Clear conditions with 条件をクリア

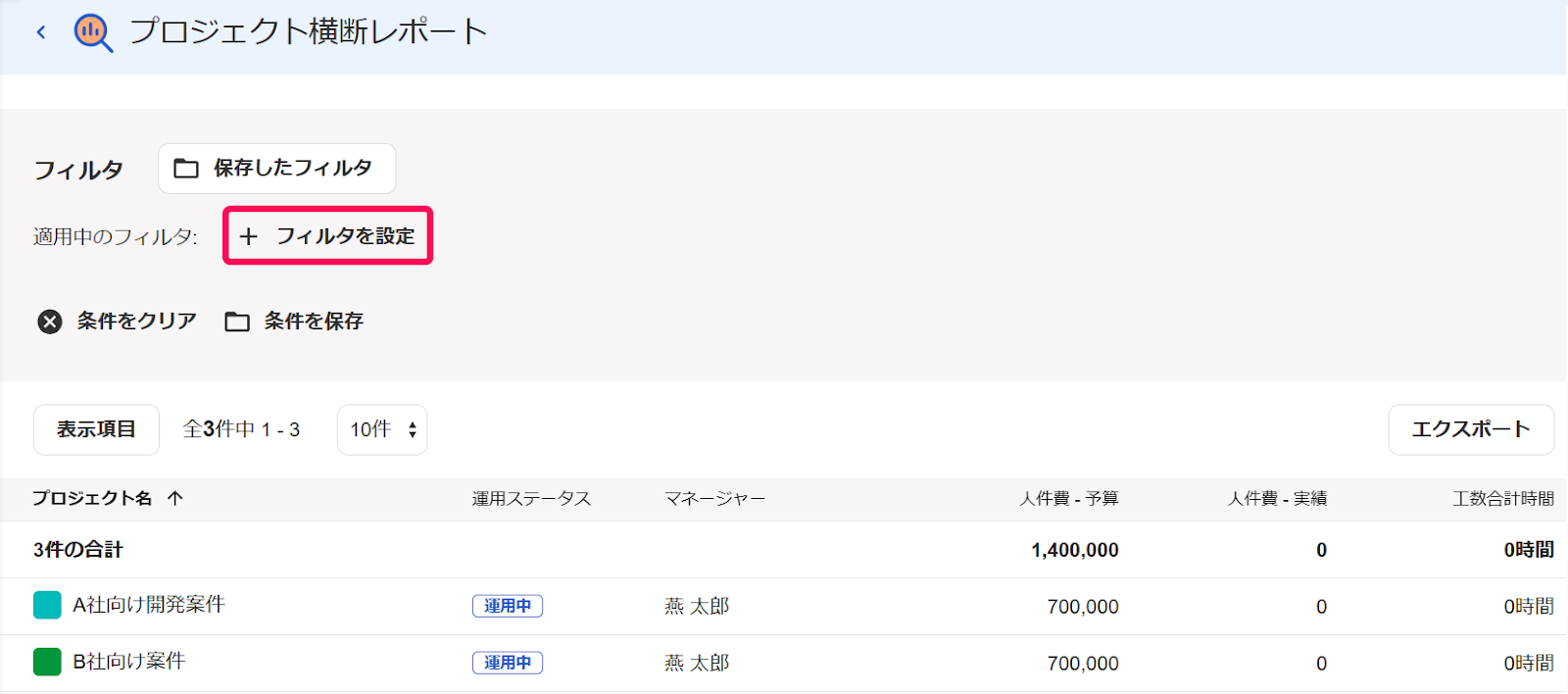click(118, 321)
